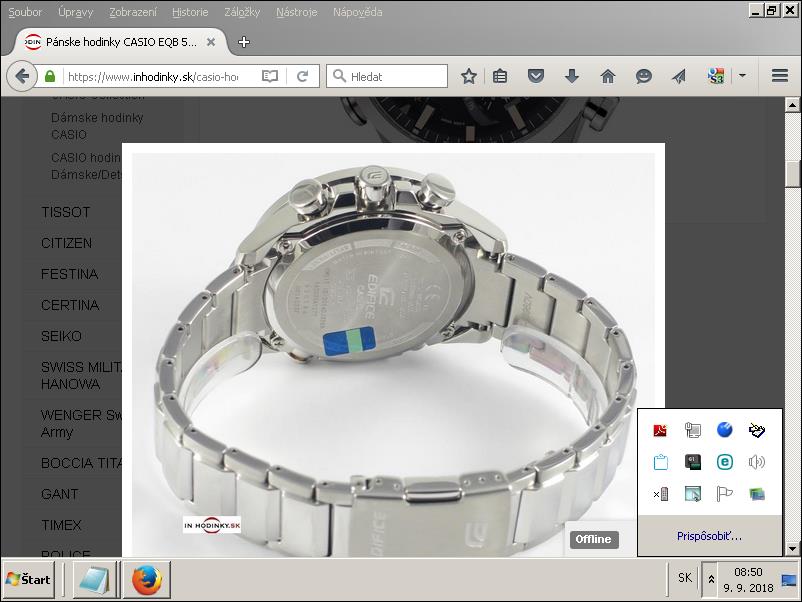Open the Zobrazení menu
The height and width of the screenshot is (602, 802).
coord(133,12)
